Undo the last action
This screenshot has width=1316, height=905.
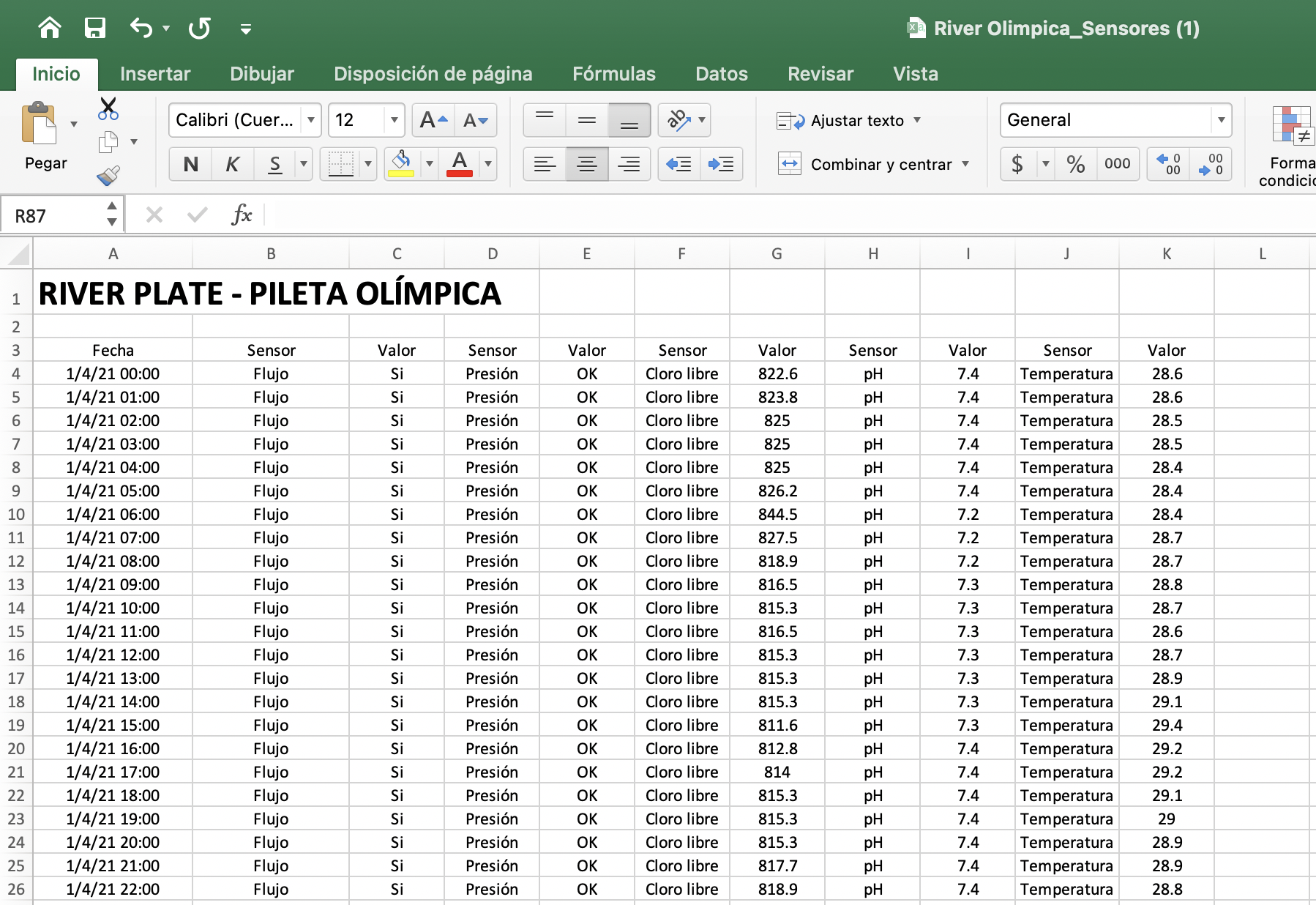[141, 28]
